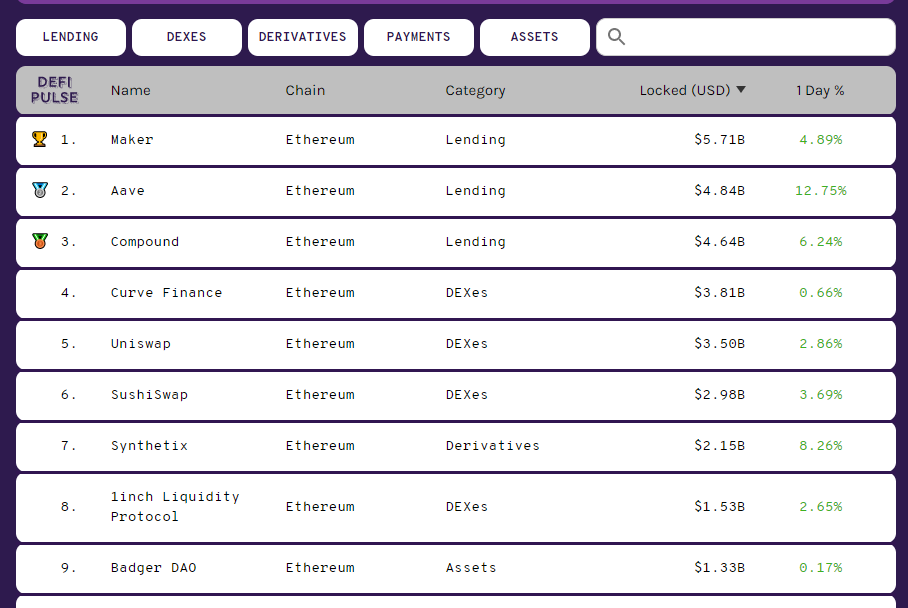The height and width of the screenshot is (608, 908).
Task: Sort by the Chain column header
Action: (305, 90)
